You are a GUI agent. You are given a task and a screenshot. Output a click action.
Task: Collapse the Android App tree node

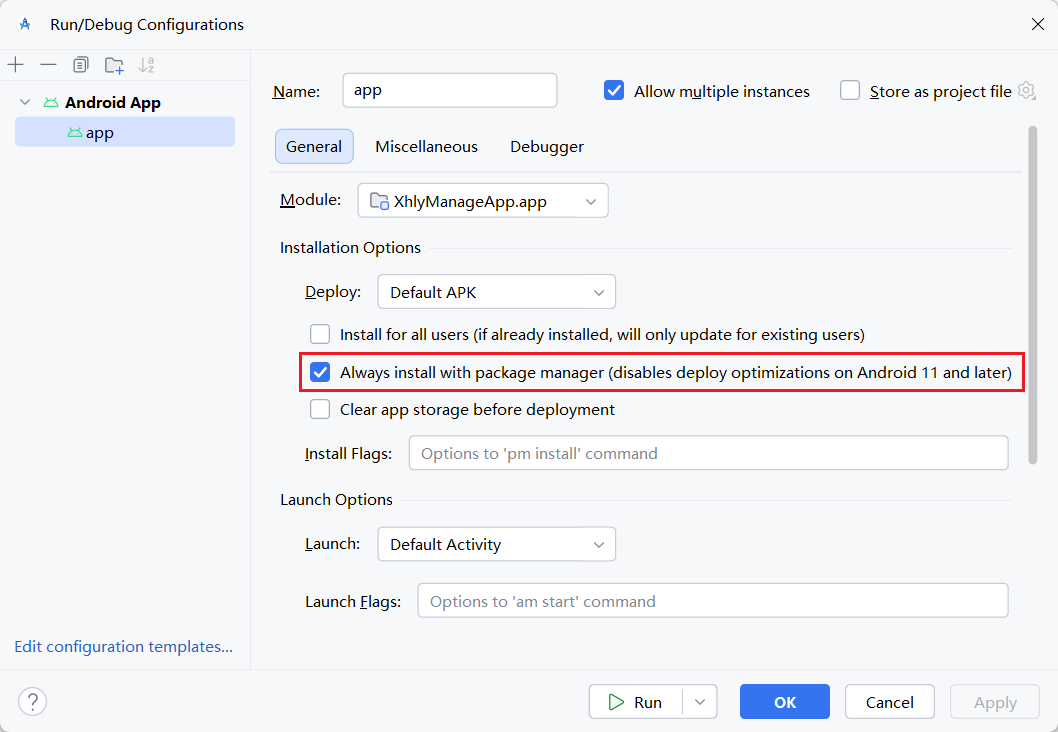tap(25, 102)
